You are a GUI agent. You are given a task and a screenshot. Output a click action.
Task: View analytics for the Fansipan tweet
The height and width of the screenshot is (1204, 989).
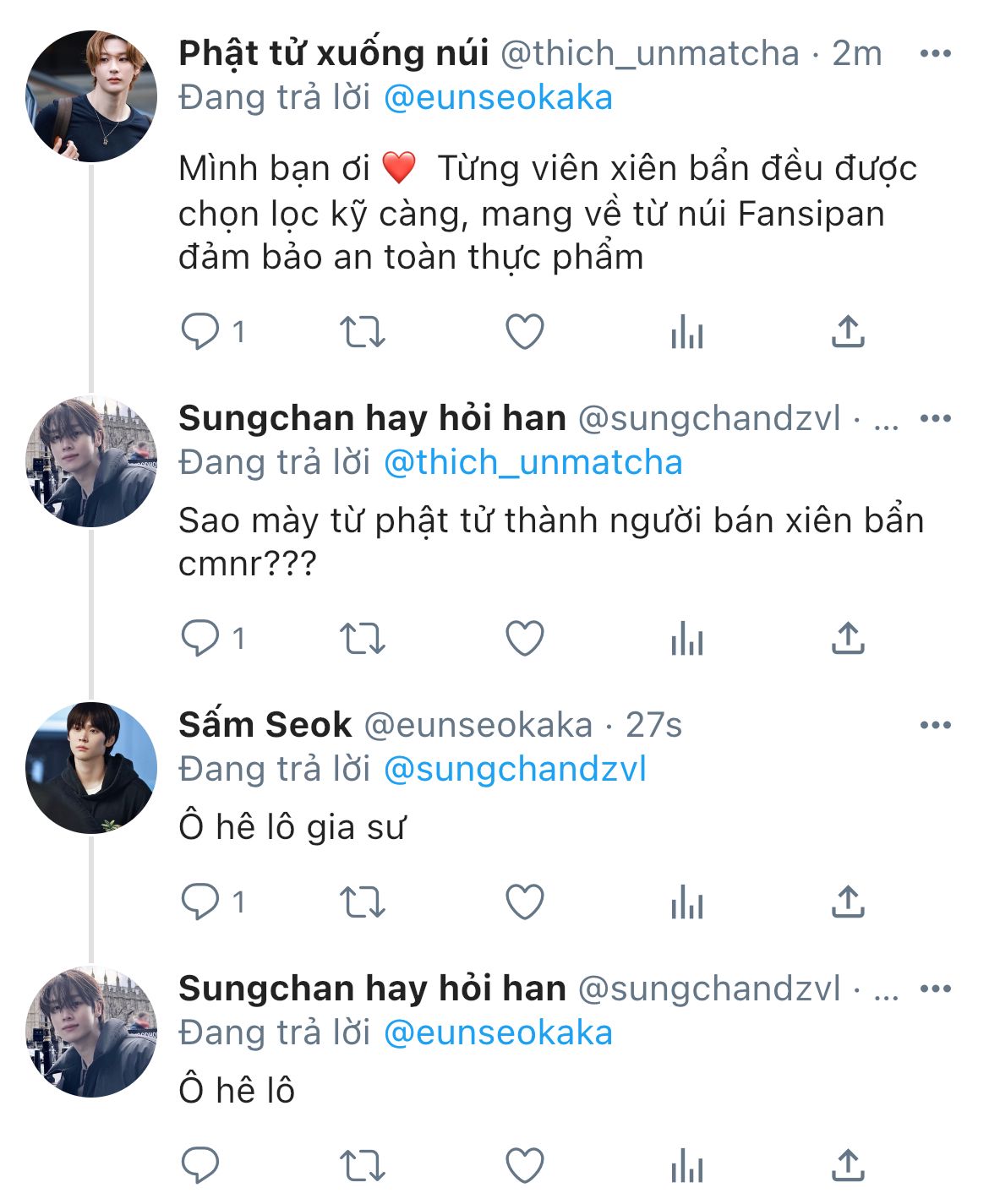pos(686,333)
